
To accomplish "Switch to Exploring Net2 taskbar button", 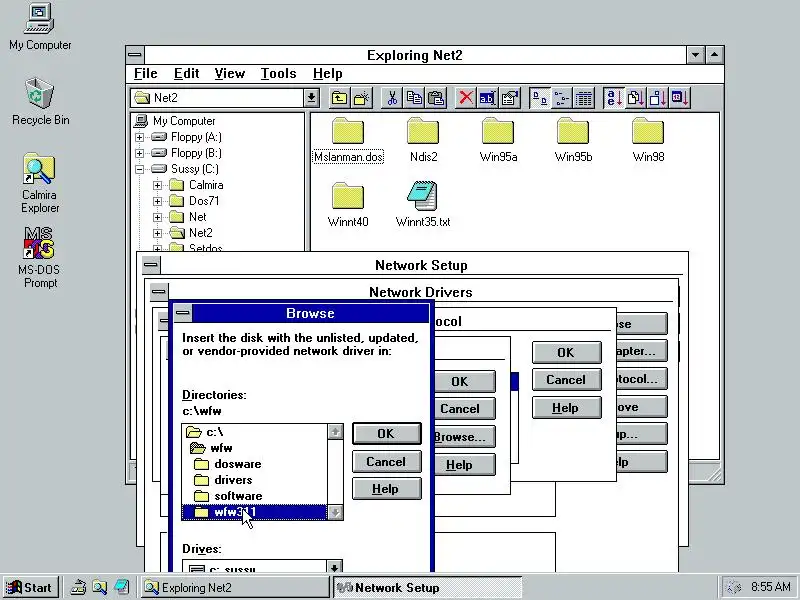I will tap(235, 587).
